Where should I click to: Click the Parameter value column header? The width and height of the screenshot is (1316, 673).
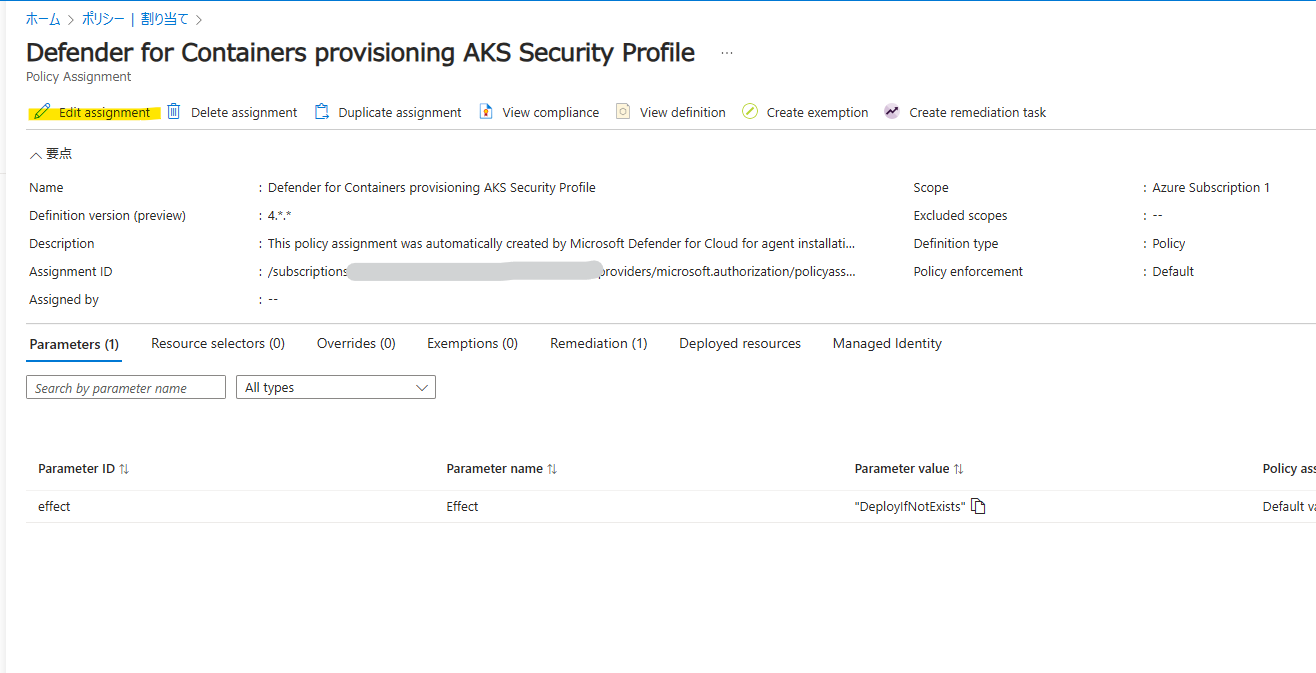click(902, 468)
